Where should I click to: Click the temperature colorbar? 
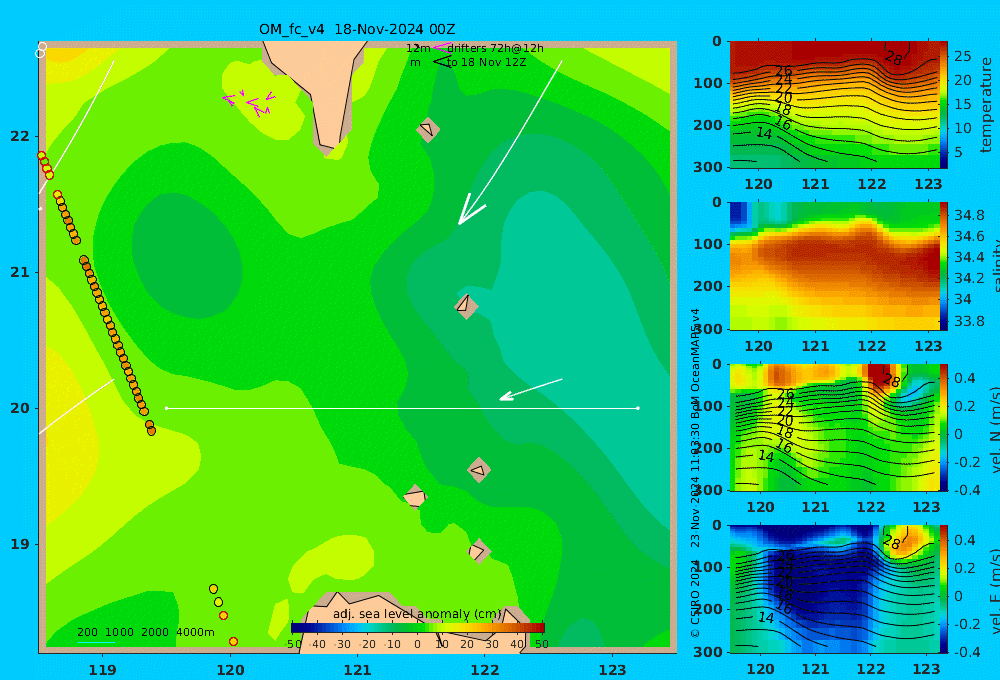click(x=944, y=105)
